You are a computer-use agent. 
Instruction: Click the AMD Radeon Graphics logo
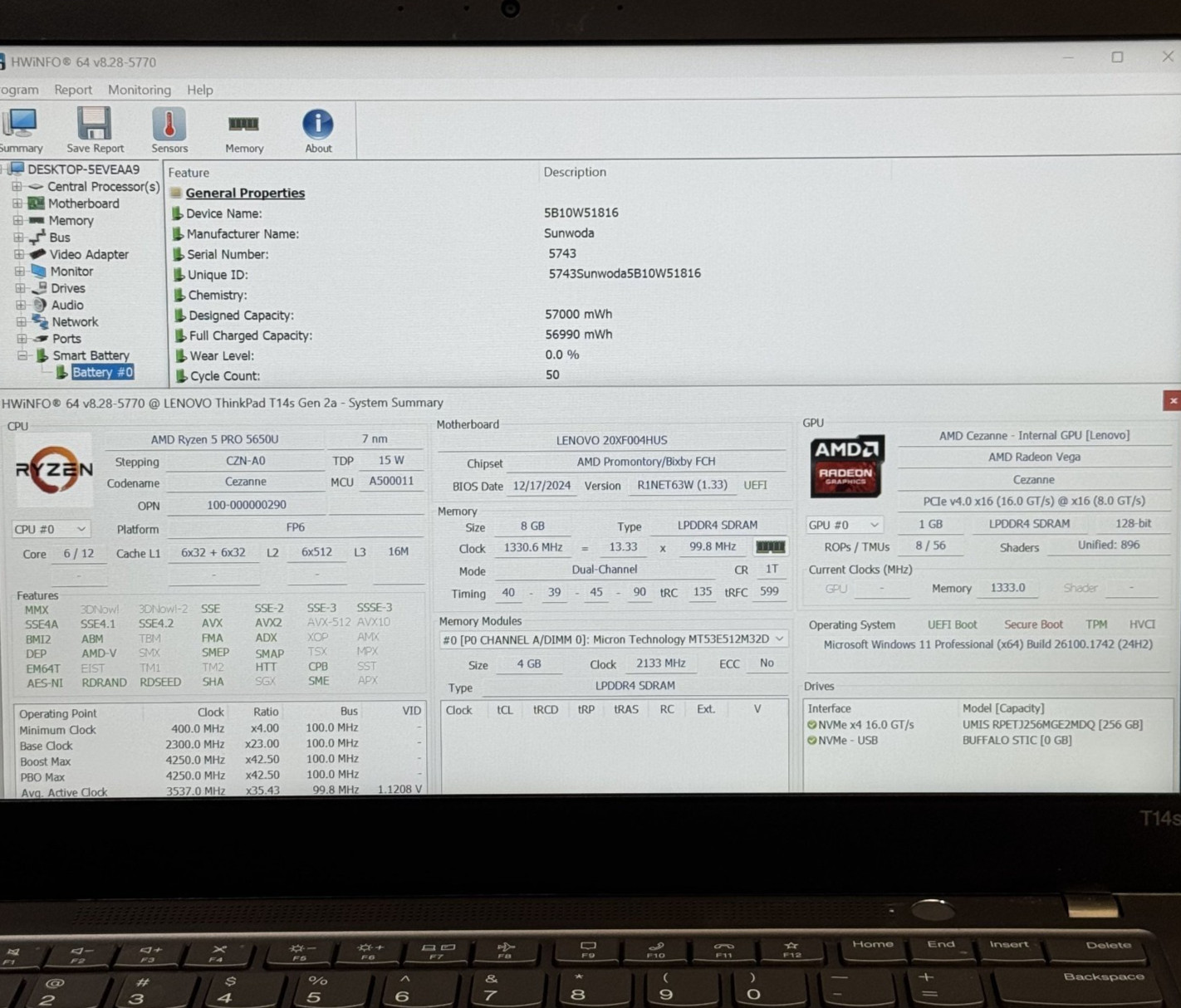point(846,466)
